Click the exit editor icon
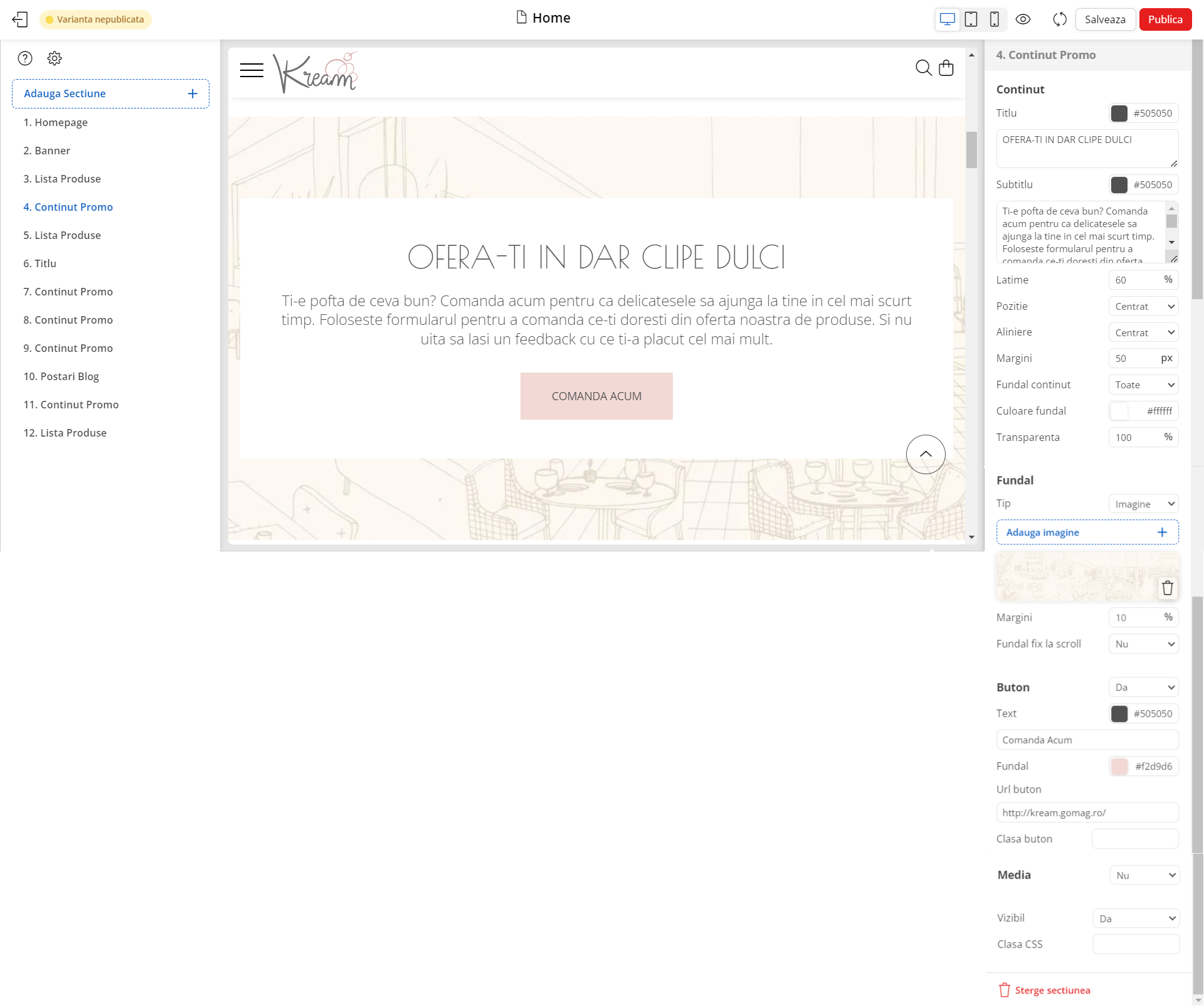Viewport: 1204px width, 1008px height. [x=20, y=19]
